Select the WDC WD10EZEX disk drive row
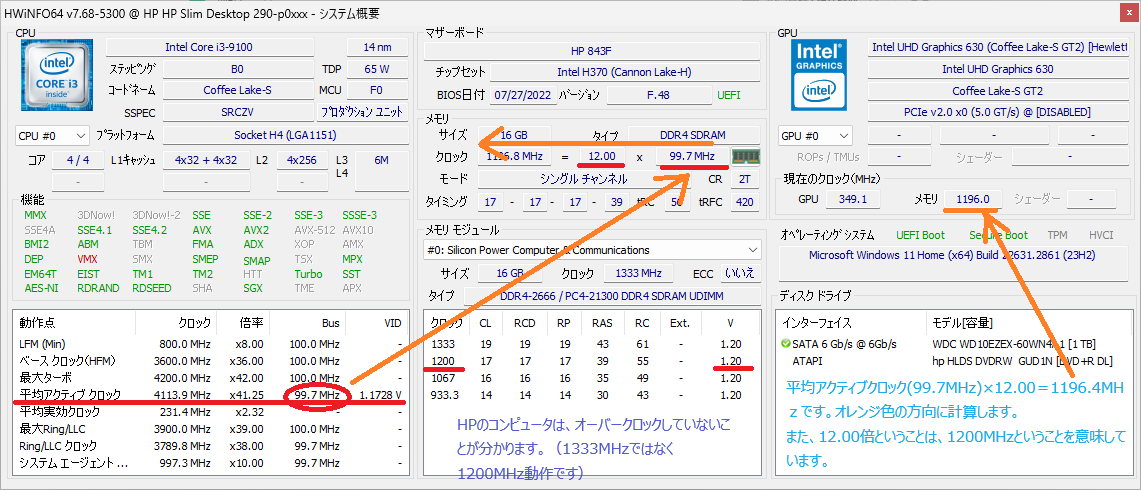Screen dimensions: 1141x490 [953, 344]
